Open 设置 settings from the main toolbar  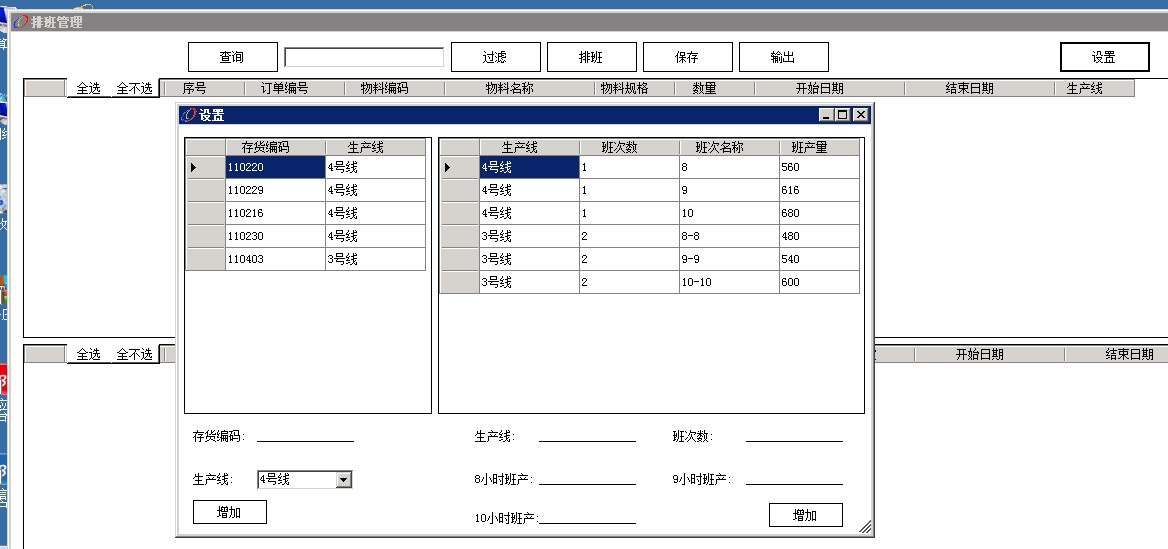pyautogui.click(x=1104, y=57)
